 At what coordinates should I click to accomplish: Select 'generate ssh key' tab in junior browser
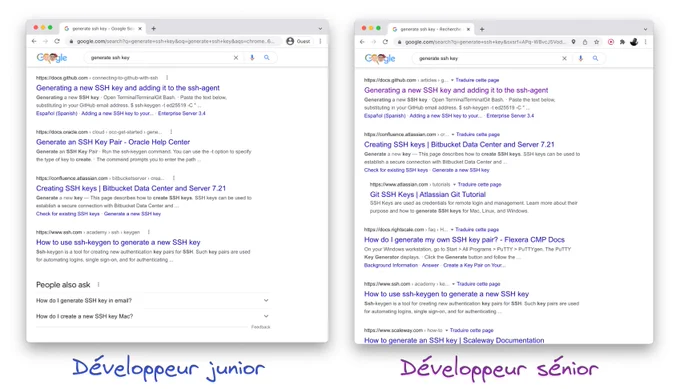(102, 29)
